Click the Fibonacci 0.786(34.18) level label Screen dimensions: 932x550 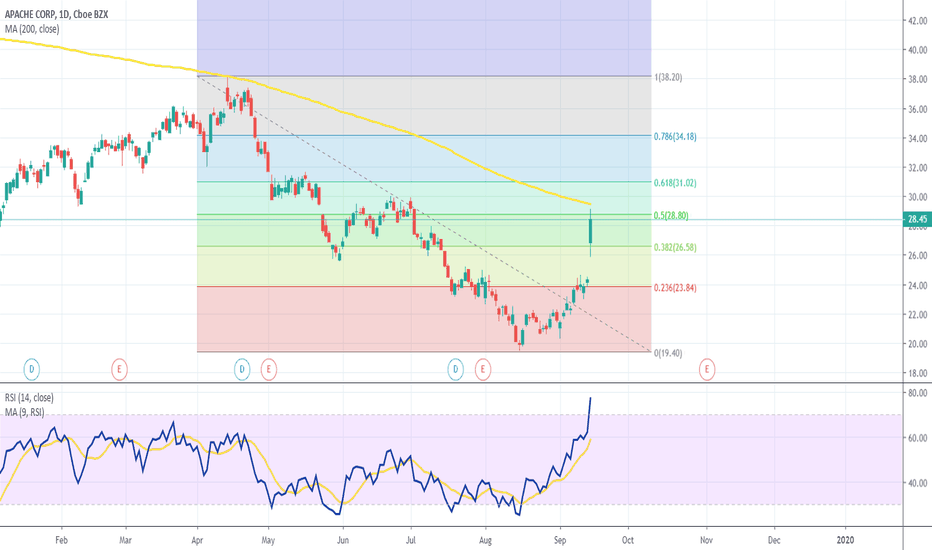tap(675, 137)
